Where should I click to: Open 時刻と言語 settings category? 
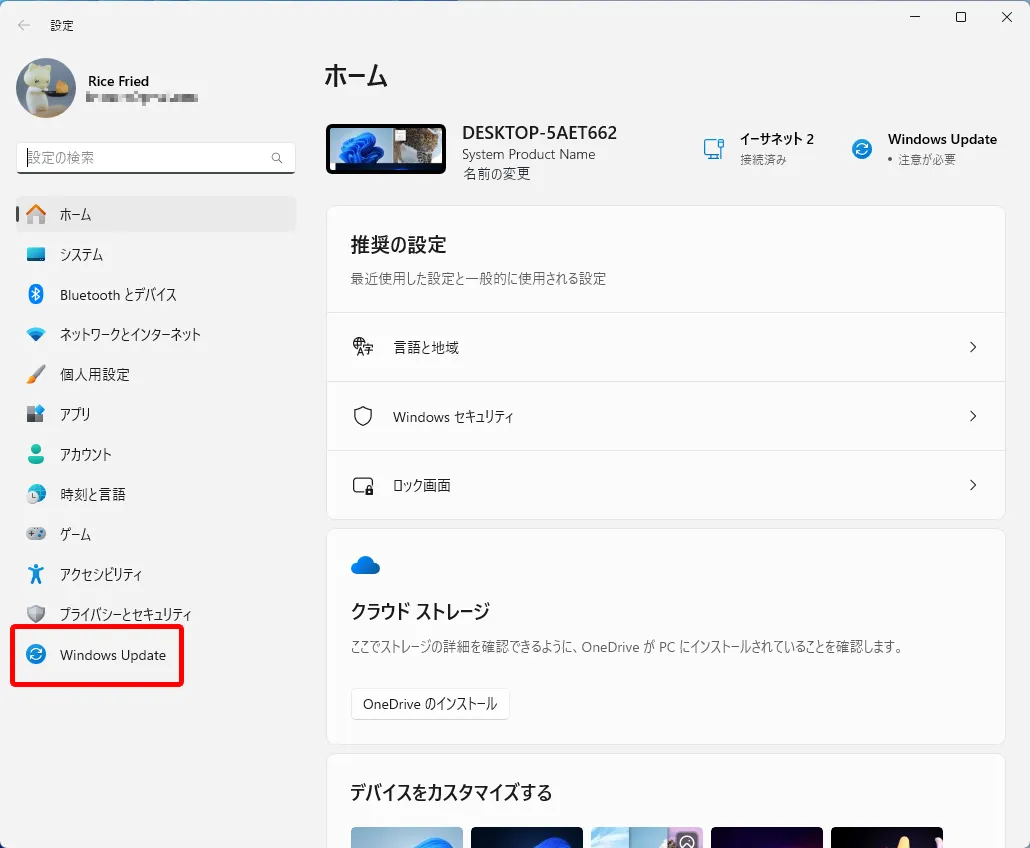[x=156, y=494]
